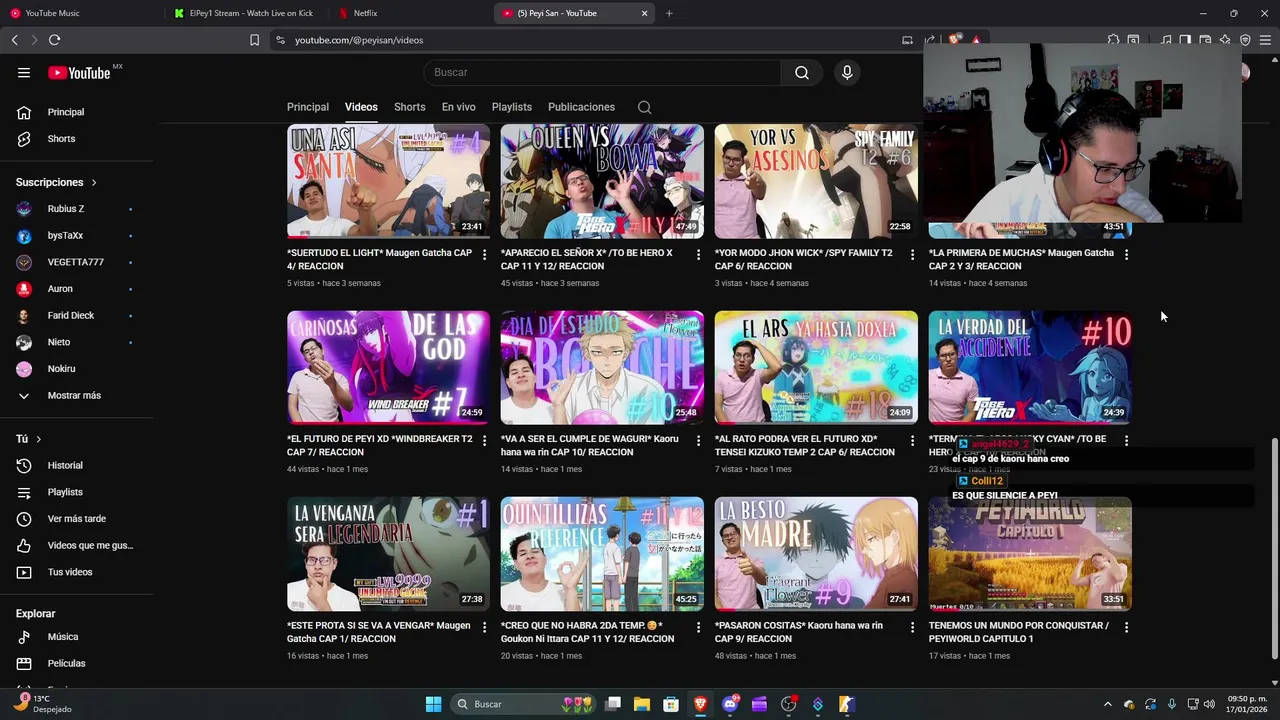Open options menu for EL FUTURO DE PEYI video
The width and height of the screenshot is (1280, 720).
484,441
